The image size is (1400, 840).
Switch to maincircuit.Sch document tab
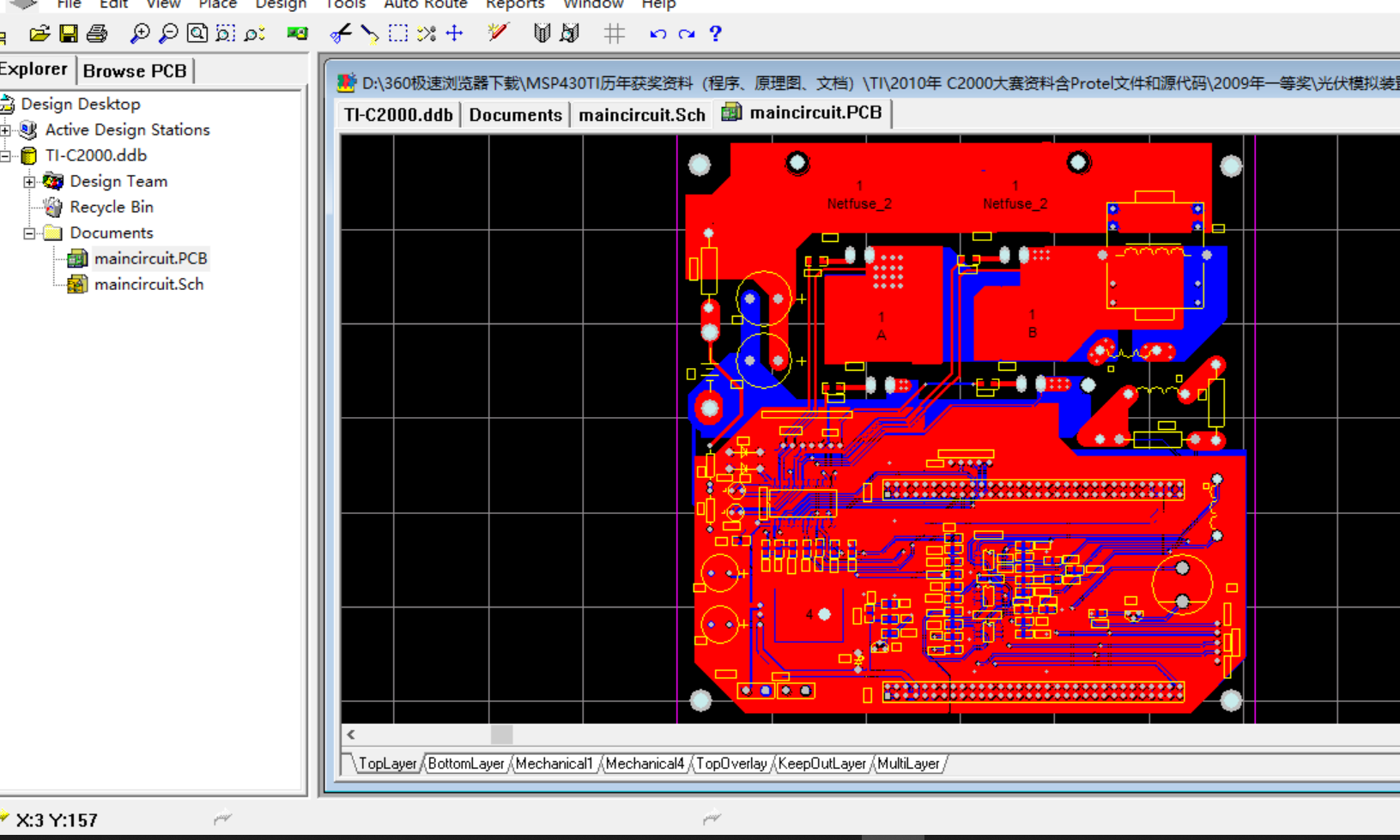(x=642, y=115)
